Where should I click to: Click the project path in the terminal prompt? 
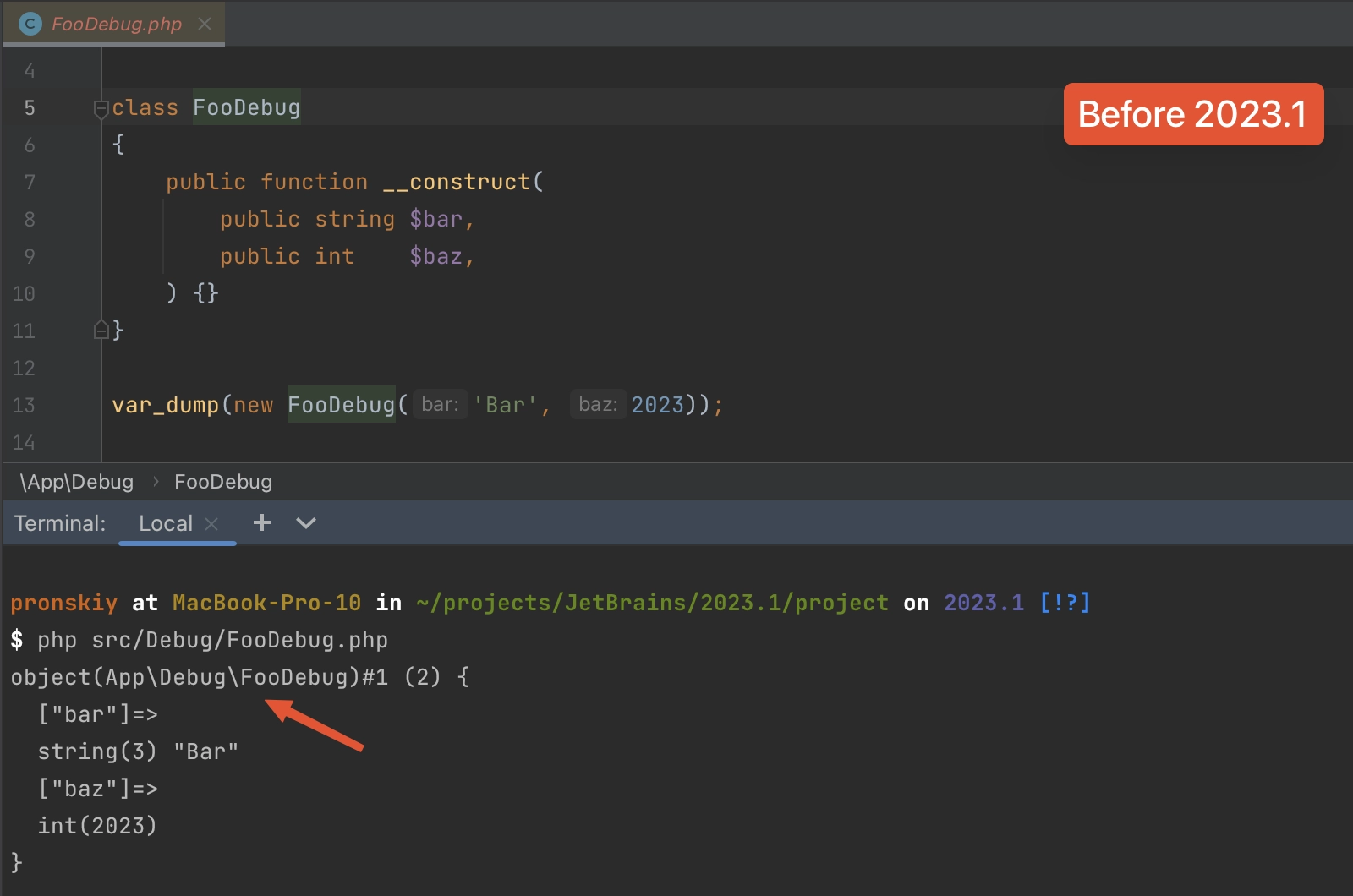tap(652, 603)
